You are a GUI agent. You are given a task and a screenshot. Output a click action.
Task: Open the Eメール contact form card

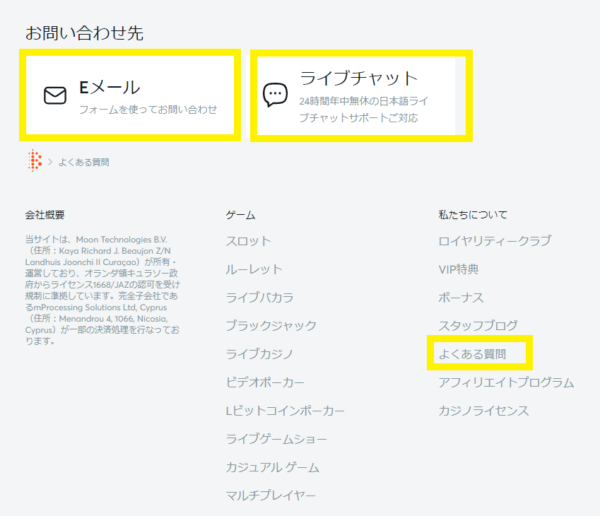pyautogui.click(x=130, y=96)
